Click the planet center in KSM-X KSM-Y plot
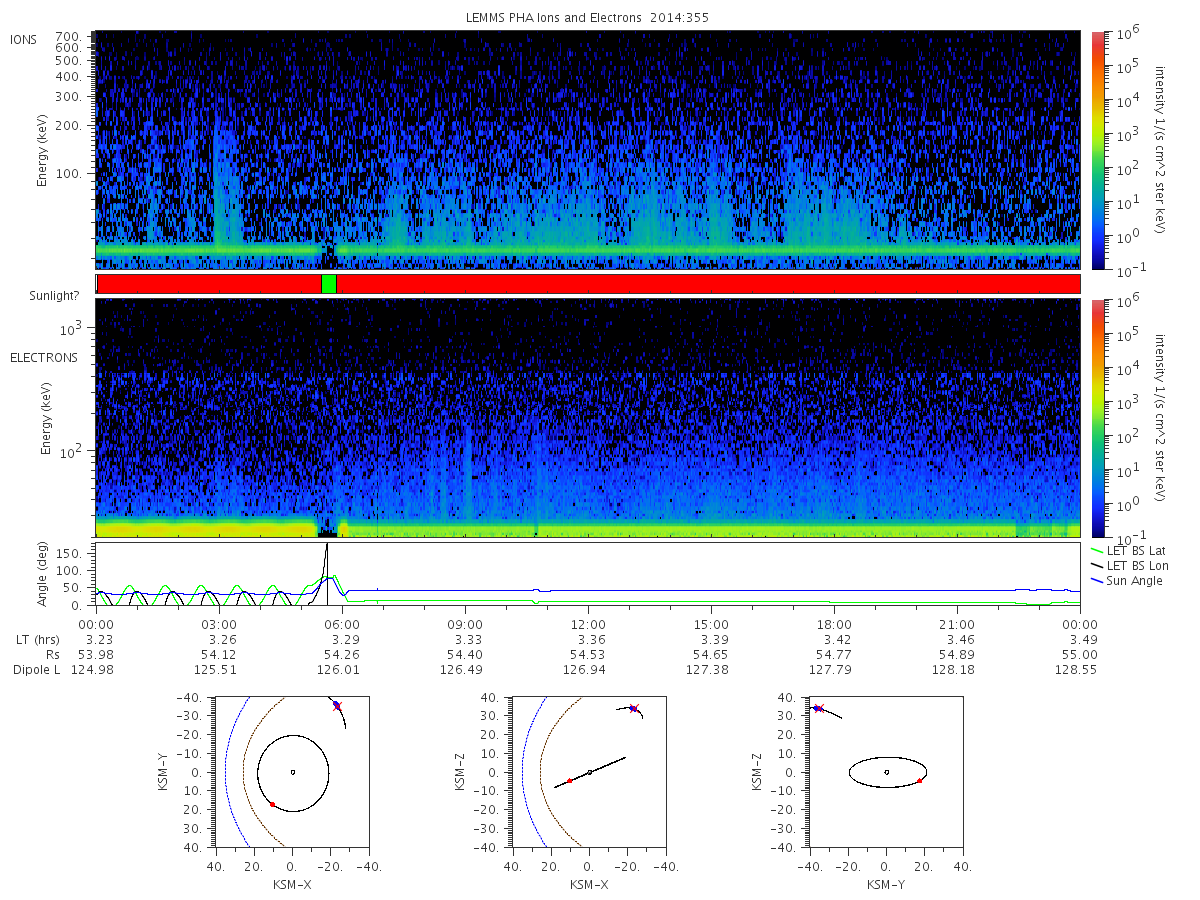The width and height of the screenshot is (1200, 900). tap(292, 772)
